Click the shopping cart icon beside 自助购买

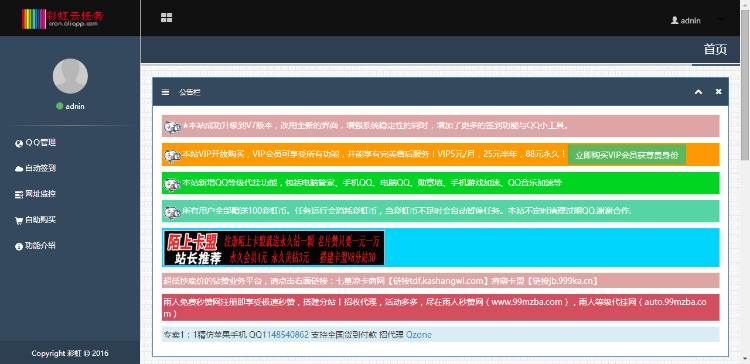pyautogui.click(x=19, y=221)
